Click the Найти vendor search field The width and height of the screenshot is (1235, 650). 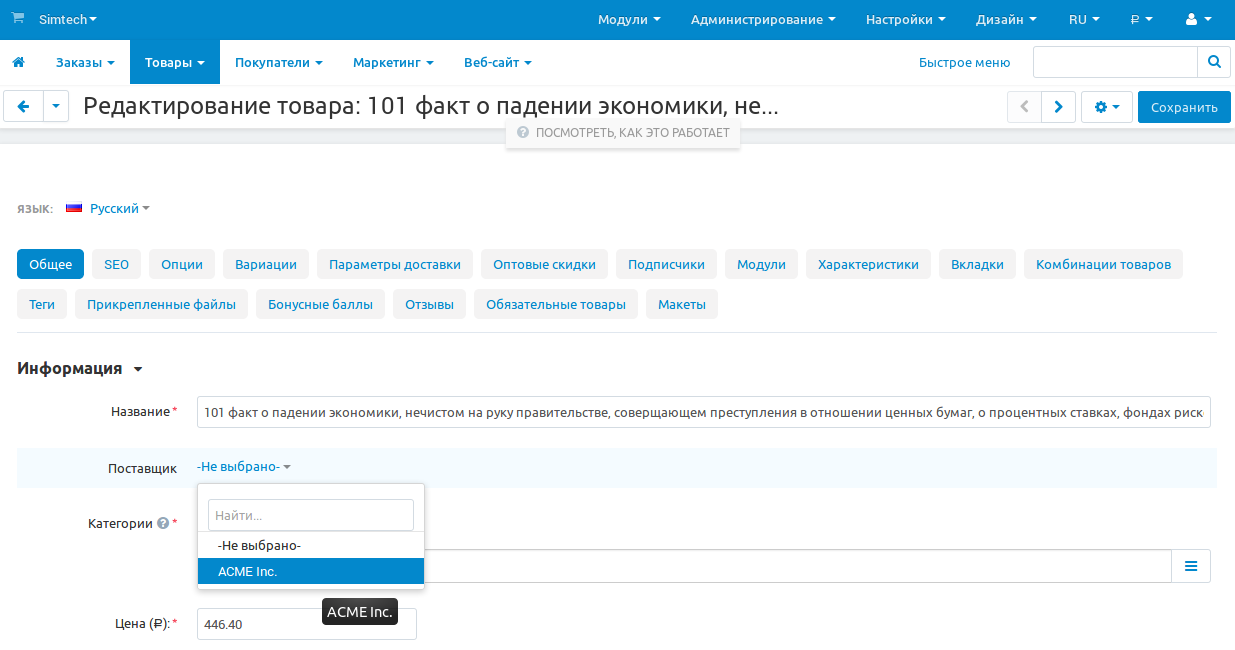point(310,515)
